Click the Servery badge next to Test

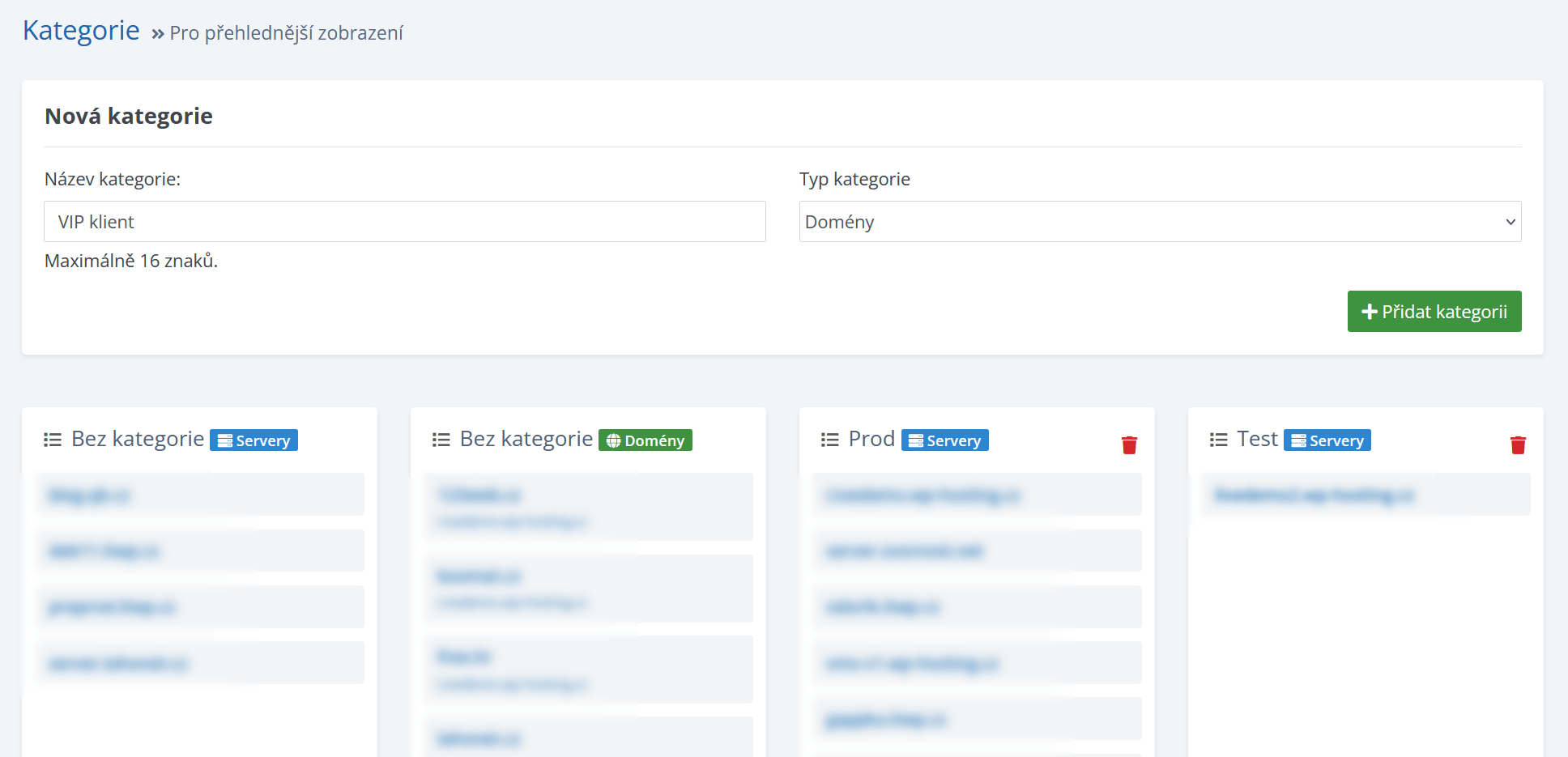[1327, 440]
